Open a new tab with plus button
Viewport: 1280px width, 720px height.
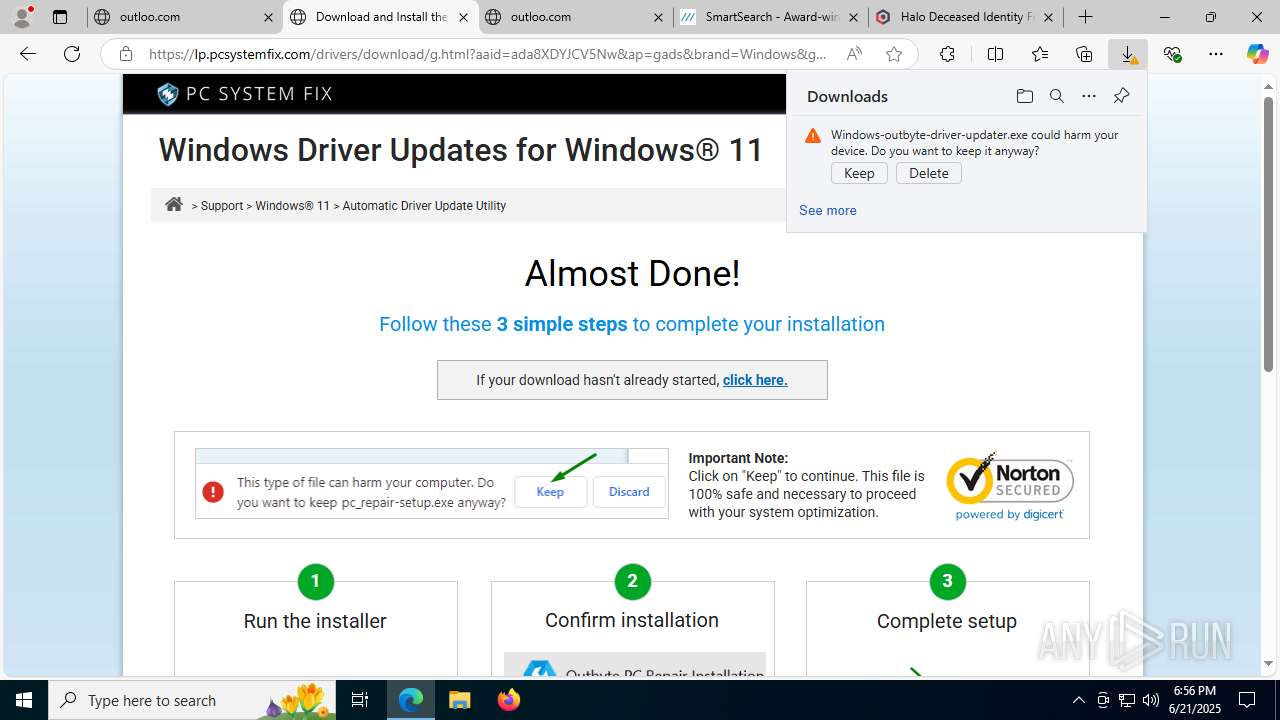tap(1085, 17)
